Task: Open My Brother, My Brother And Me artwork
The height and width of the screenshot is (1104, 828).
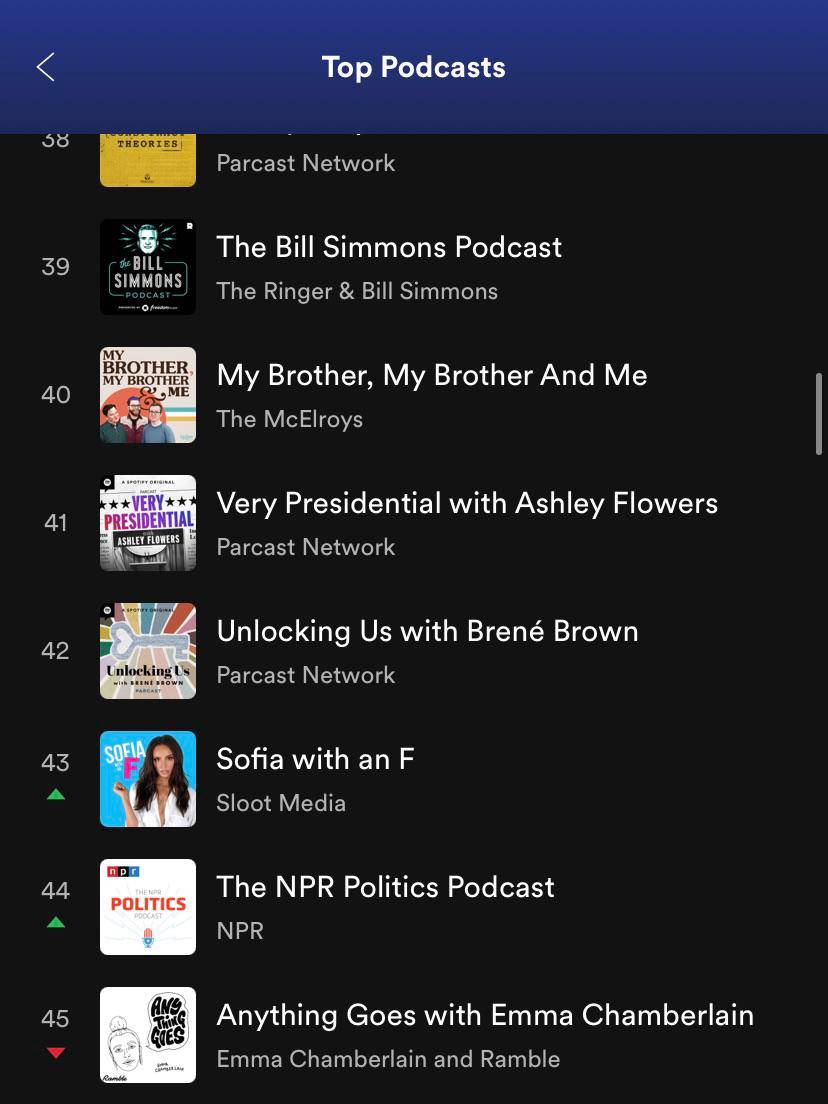Action: [147, 395]
